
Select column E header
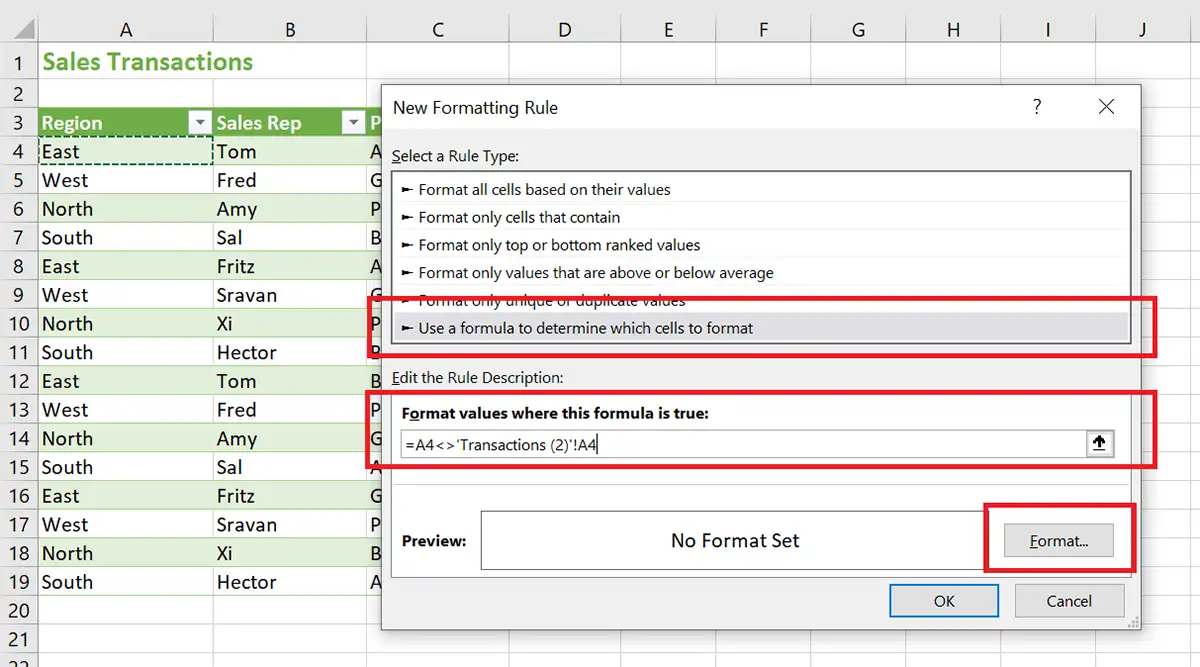pos(668,30)
